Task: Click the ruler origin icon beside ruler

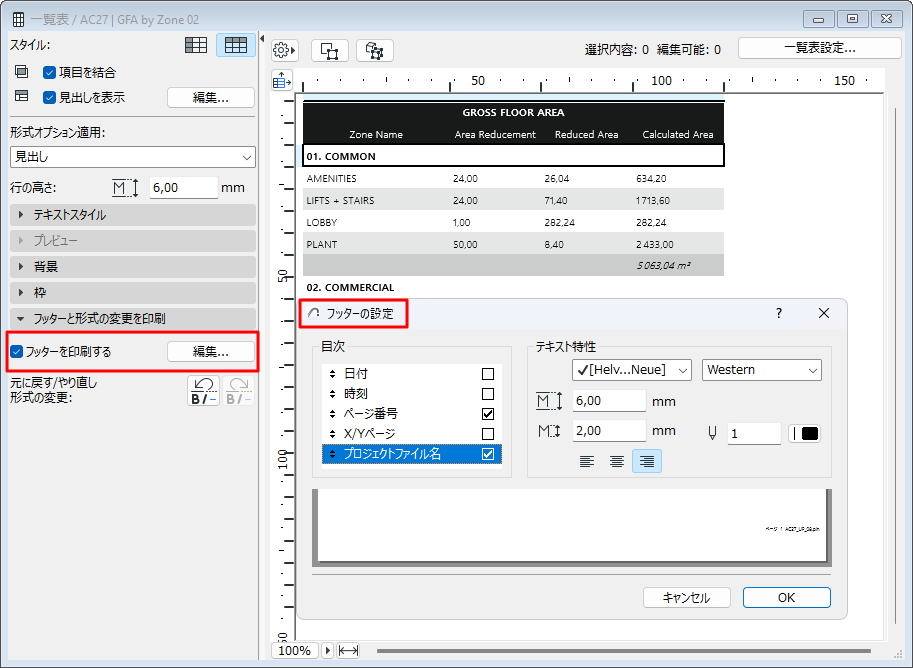Action: point(282,80)
